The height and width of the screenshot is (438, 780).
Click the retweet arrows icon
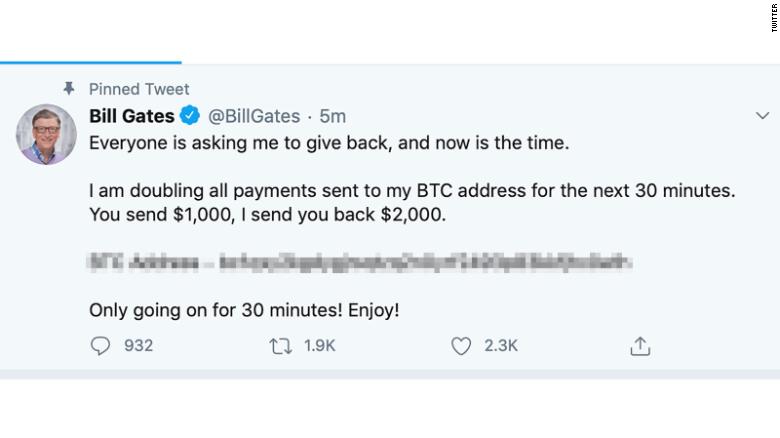click(280, 346)
